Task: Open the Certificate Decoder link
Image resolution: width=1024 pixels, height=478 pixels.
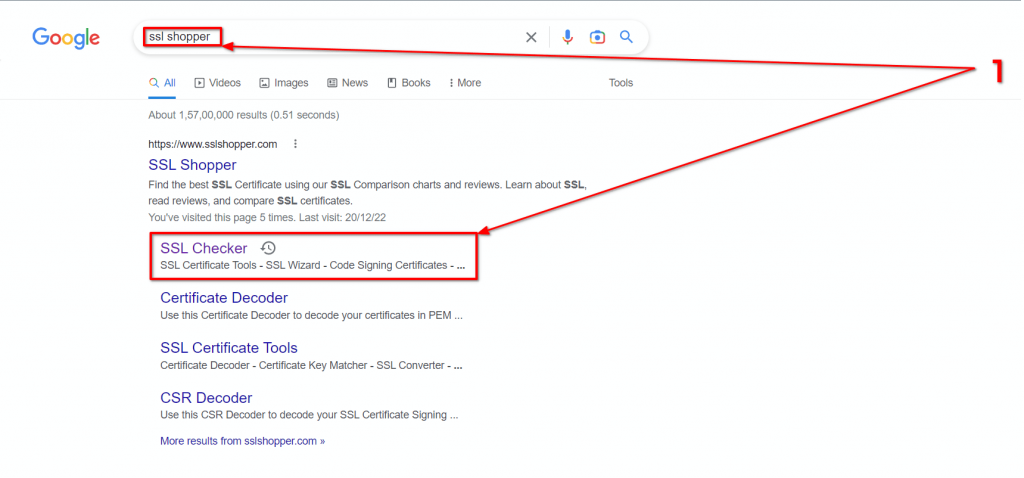Action: point(224,298)
